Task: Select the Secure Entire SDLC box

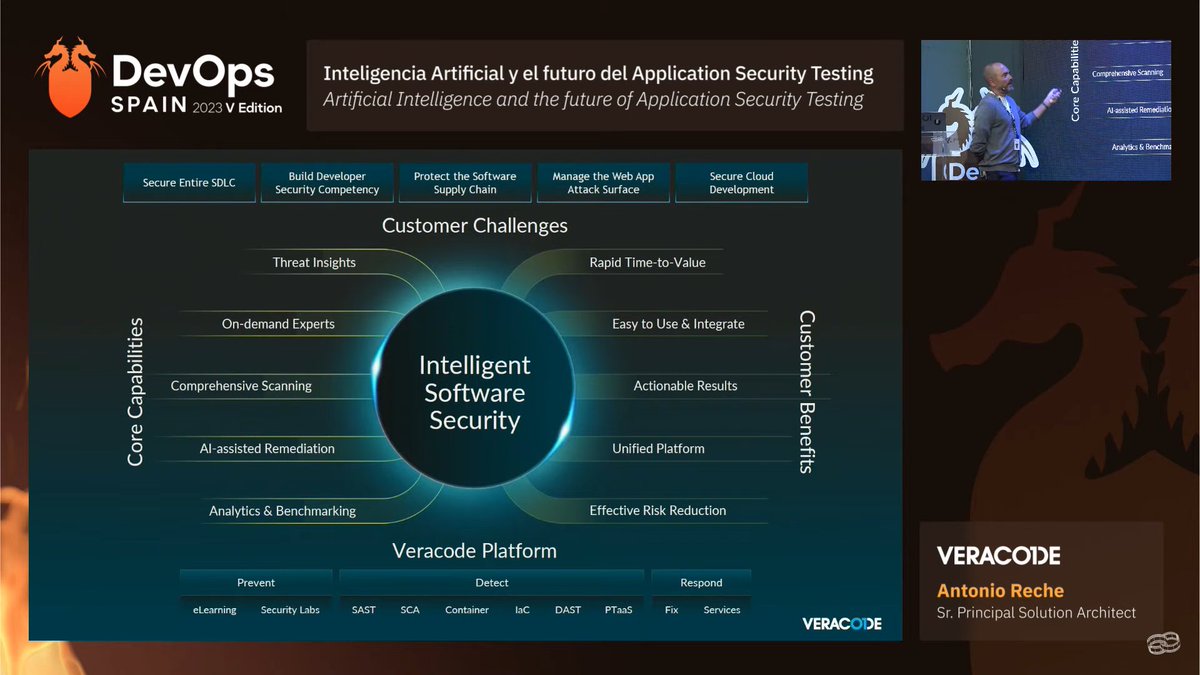Action: point(189,183)
